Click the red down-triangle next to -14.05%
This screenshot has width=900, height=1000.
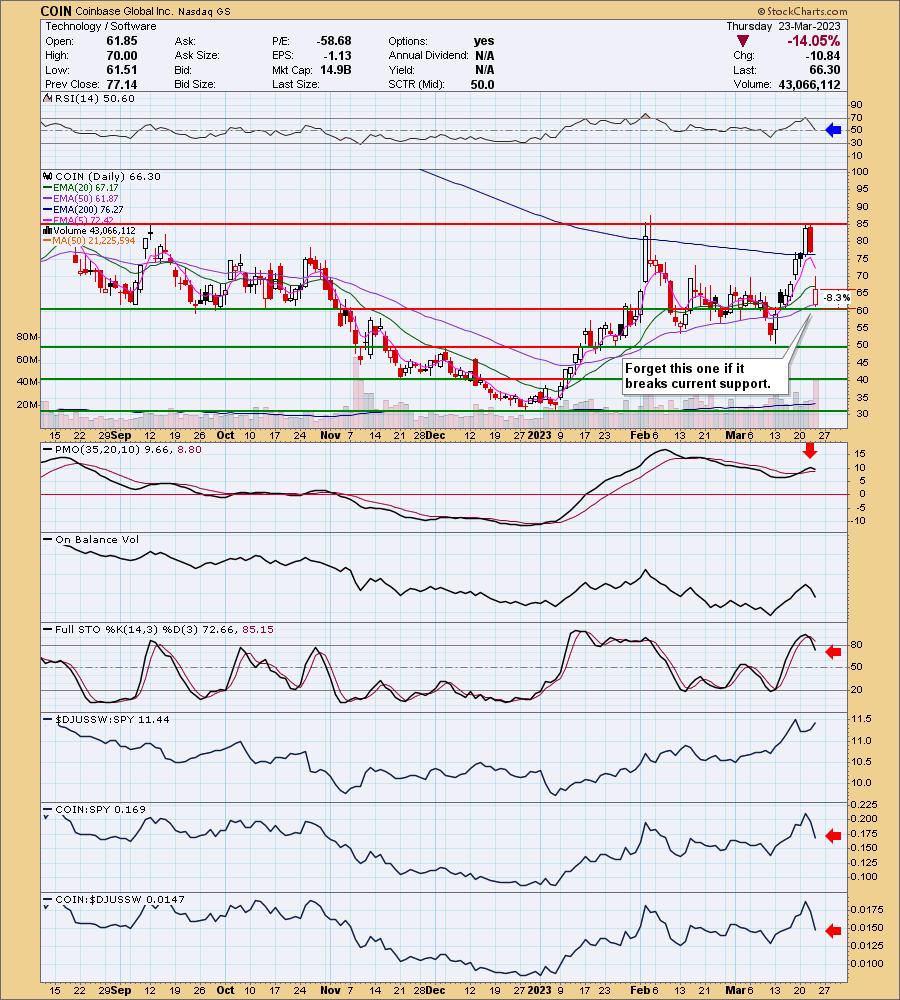(742, 41)
